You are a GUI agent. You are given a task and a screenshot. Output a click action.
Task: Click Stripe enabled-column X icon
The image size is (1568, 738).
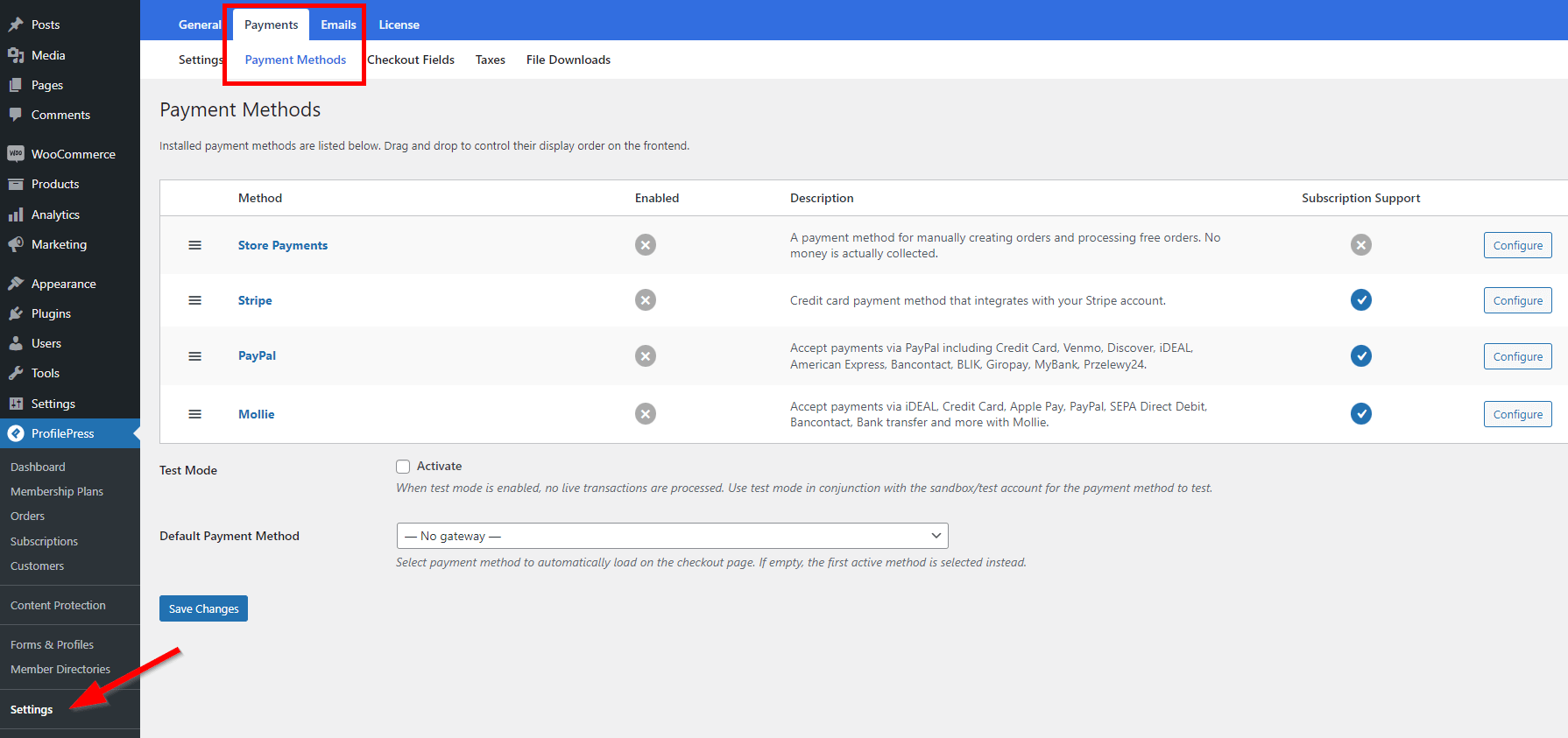646,300
